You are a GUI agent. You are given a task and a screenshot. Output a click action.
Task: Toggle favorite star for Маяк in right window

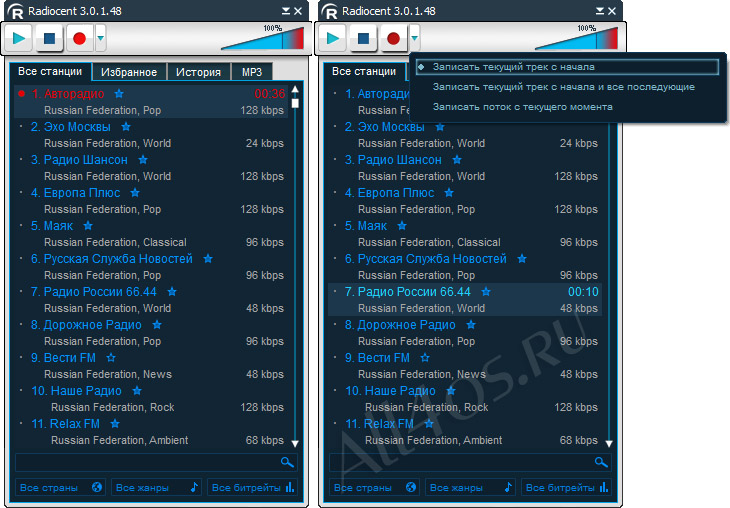pyautogui.click(x=402, y=226)
